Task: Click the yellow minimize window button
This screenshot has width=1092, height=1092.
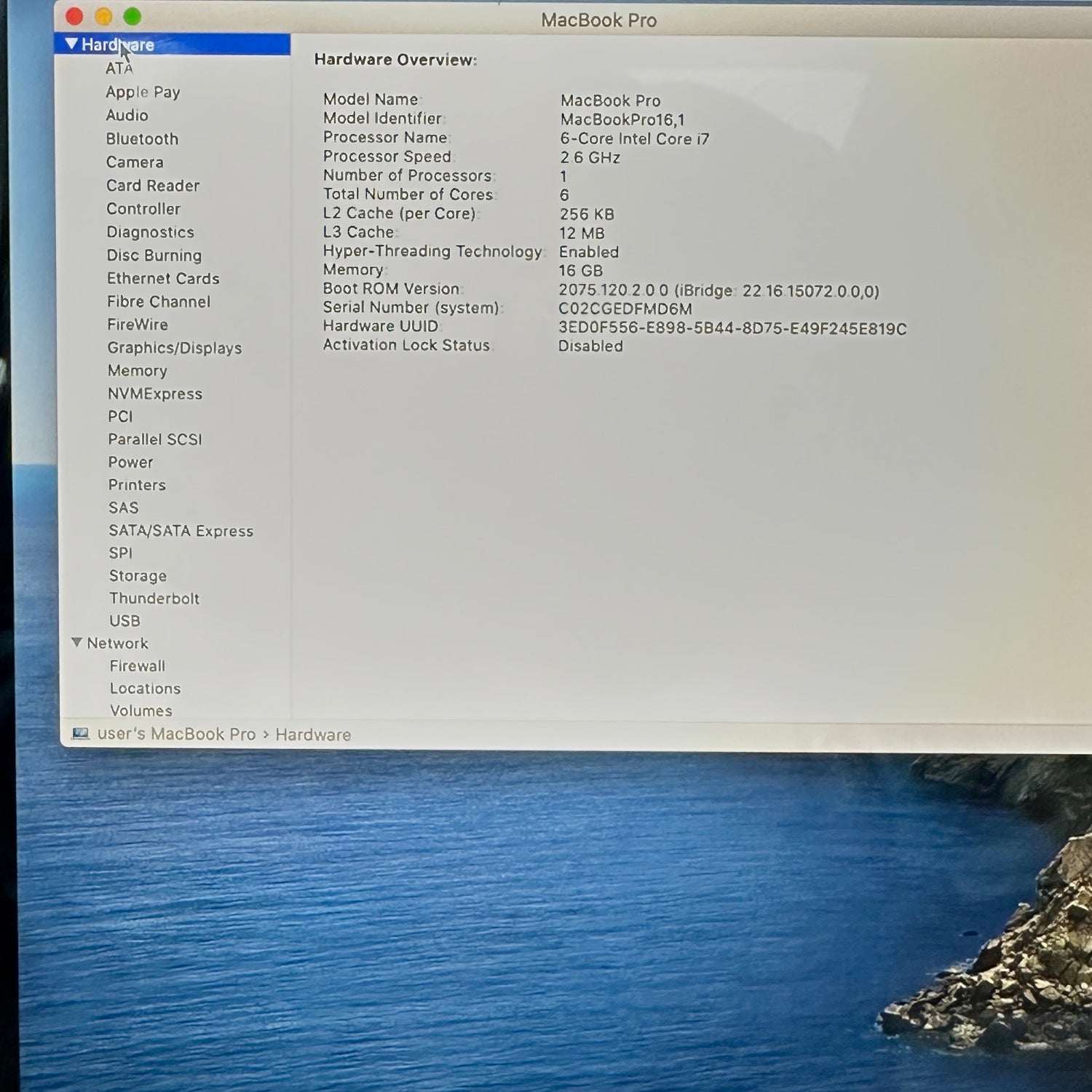Action: [103, 16]
